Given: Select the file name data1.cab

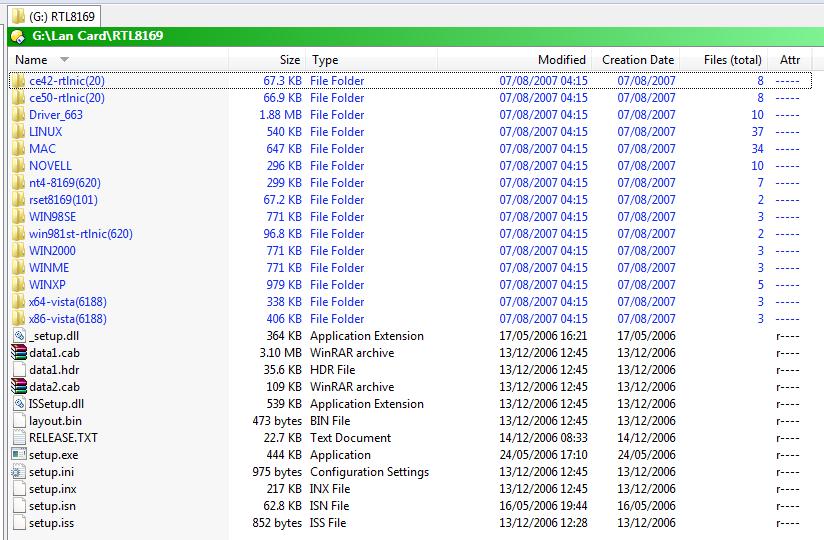Looking at the screenshot, I should click(x=54, y=353).
